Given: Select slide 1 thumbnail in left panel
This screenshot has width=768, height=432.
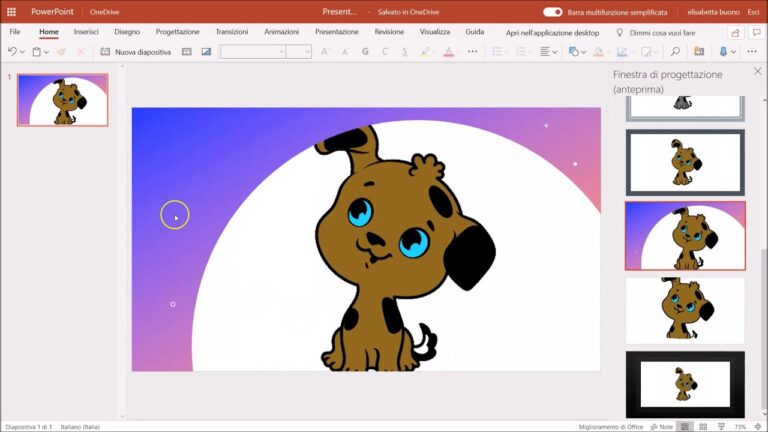Looking at the screenshot, I should [x=63, y=100].
